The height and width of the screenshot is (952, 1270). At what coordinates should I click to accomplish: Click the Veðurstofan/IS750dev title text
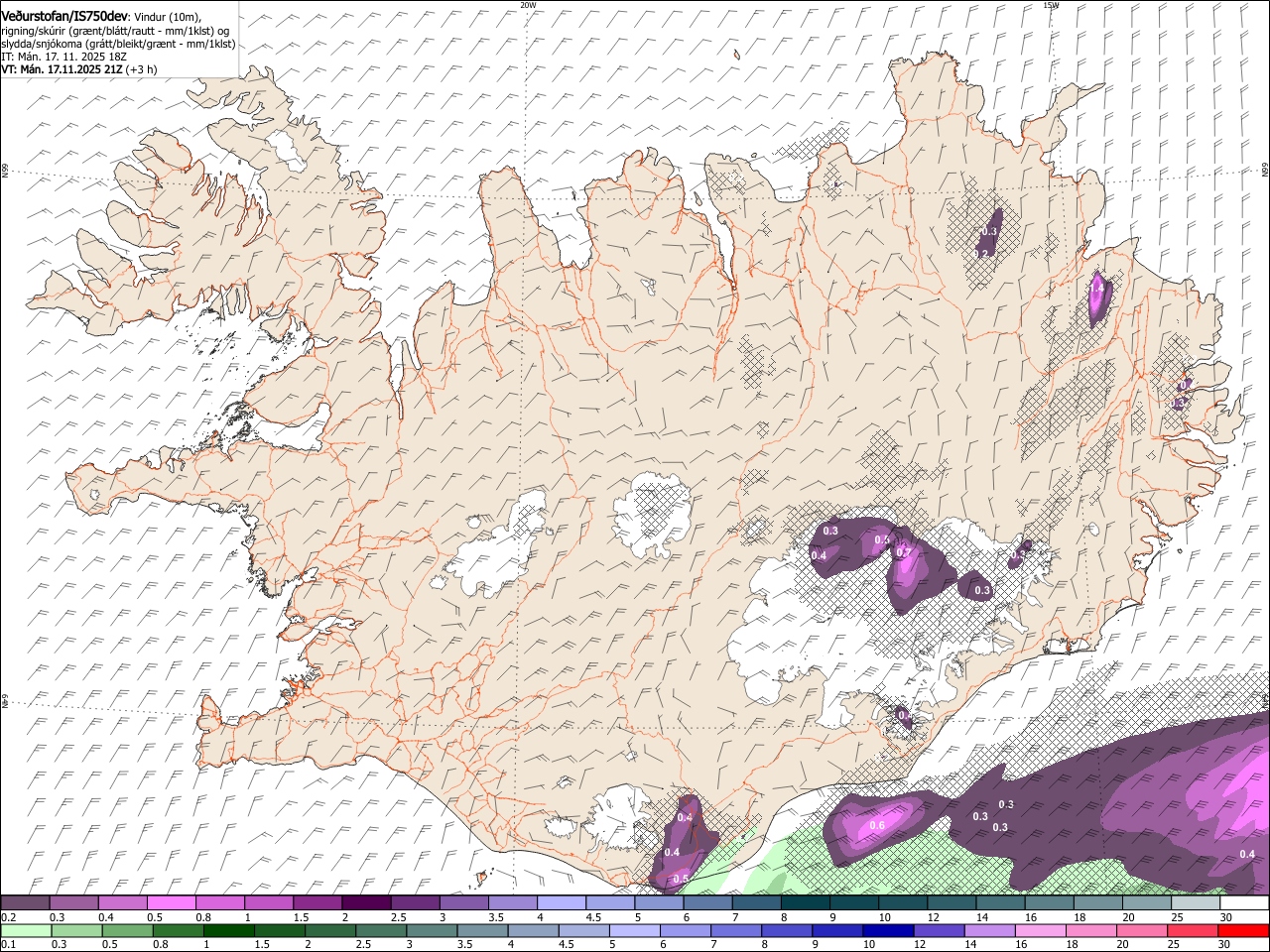click(64, 16)
